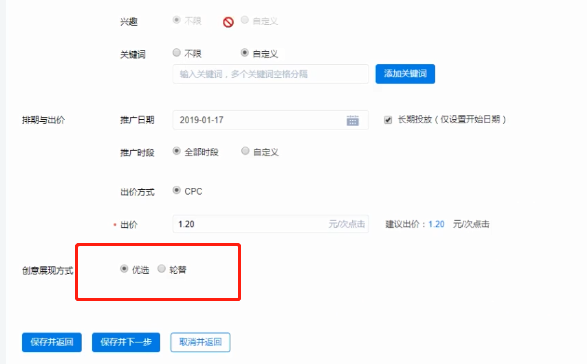Click the suggested bid value 1.20 link

pyautogui.click(x=436, y=224)
